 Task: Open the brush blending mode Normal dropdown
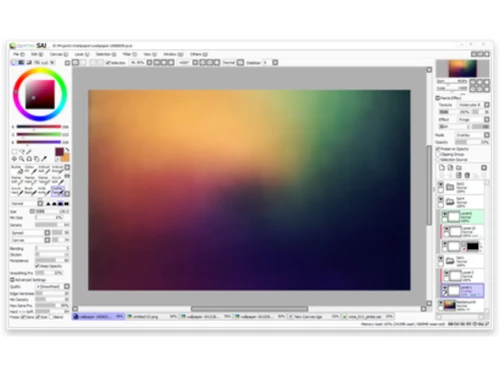(x=27, y=203)
